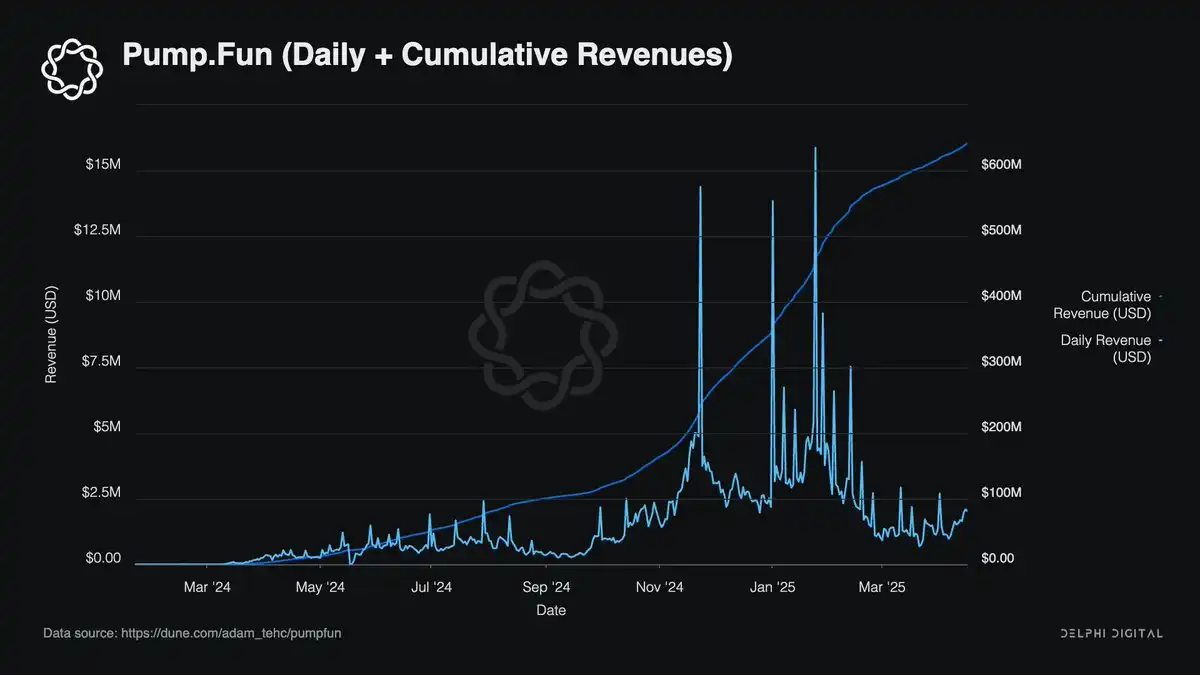The image size is (1200, 675).
Task: Click the tallest daily revenue spike above $15M
Action: 815,150
